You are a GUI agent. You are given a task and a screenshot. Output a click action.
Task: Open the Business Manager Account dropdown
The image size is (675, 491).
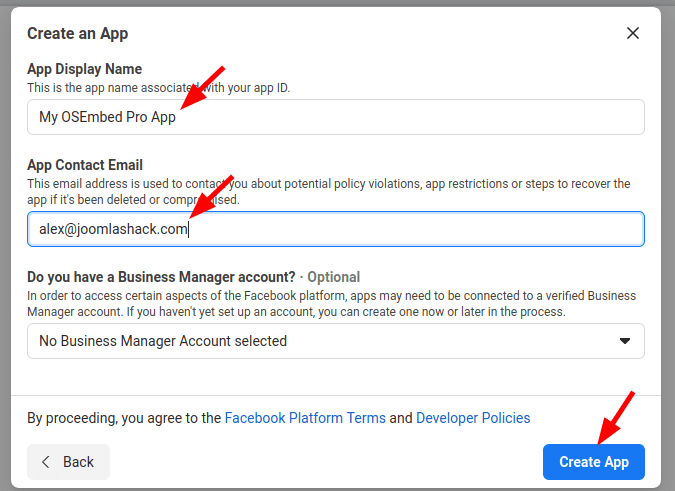(x=336, y=341)
